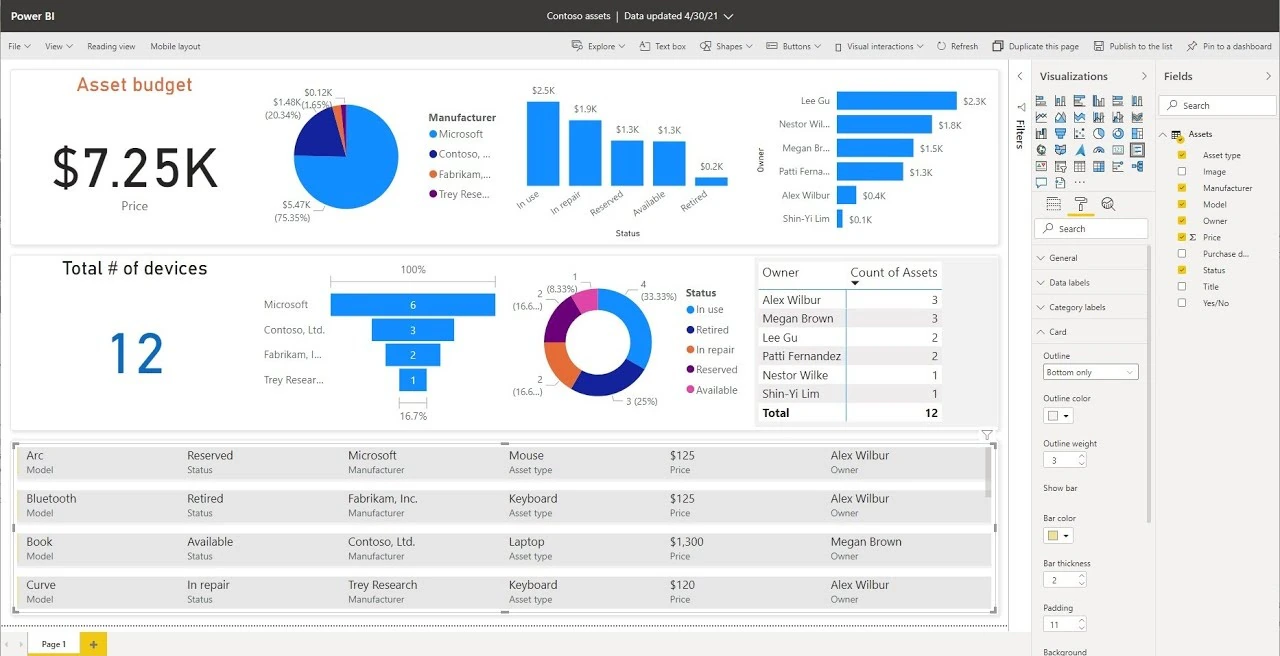Uncheck the Manufacturer field
This screenshot has height=656, width=1280.
(1182, 188)
